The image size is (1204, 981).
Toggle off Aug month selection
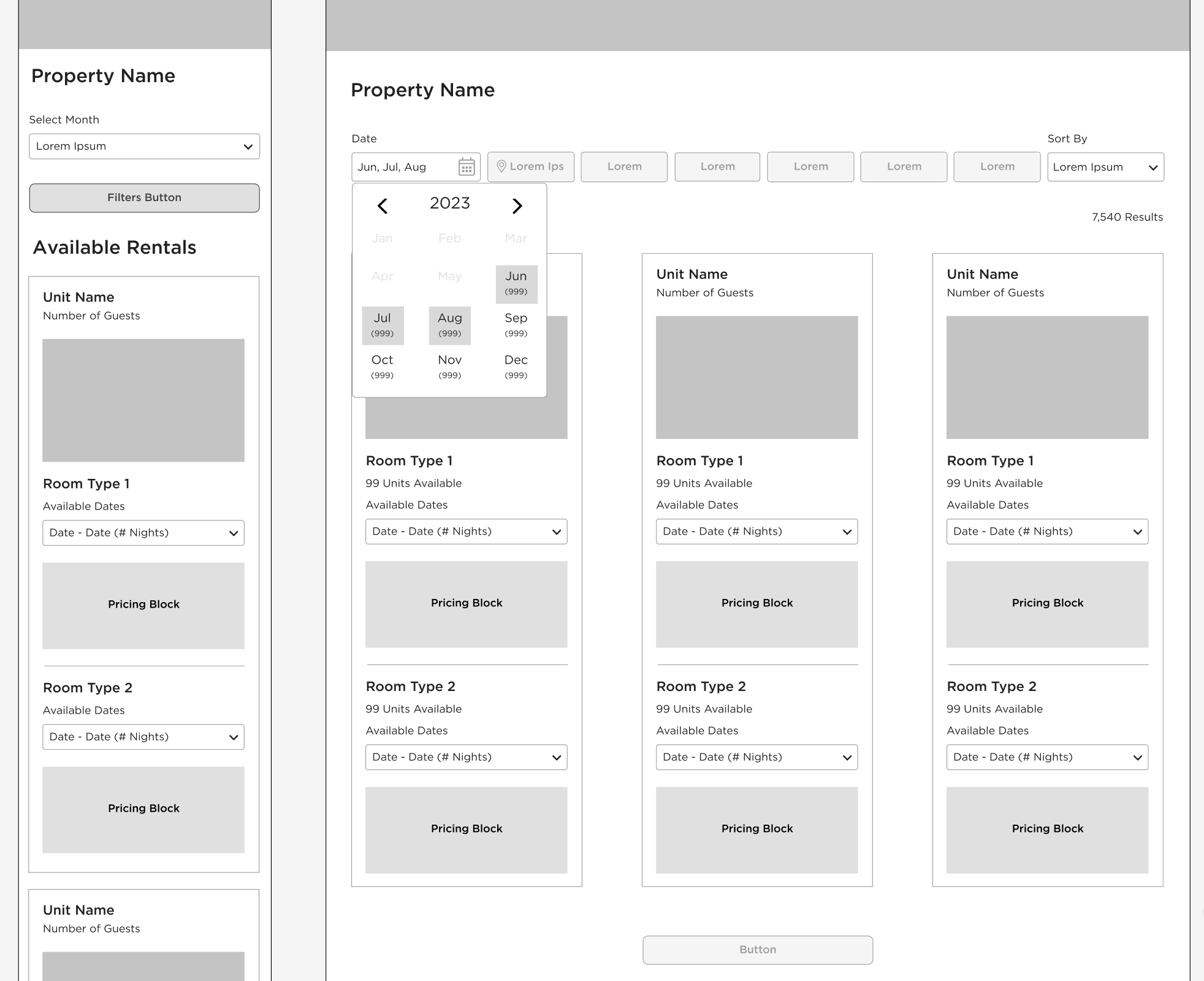click(449, 326)
